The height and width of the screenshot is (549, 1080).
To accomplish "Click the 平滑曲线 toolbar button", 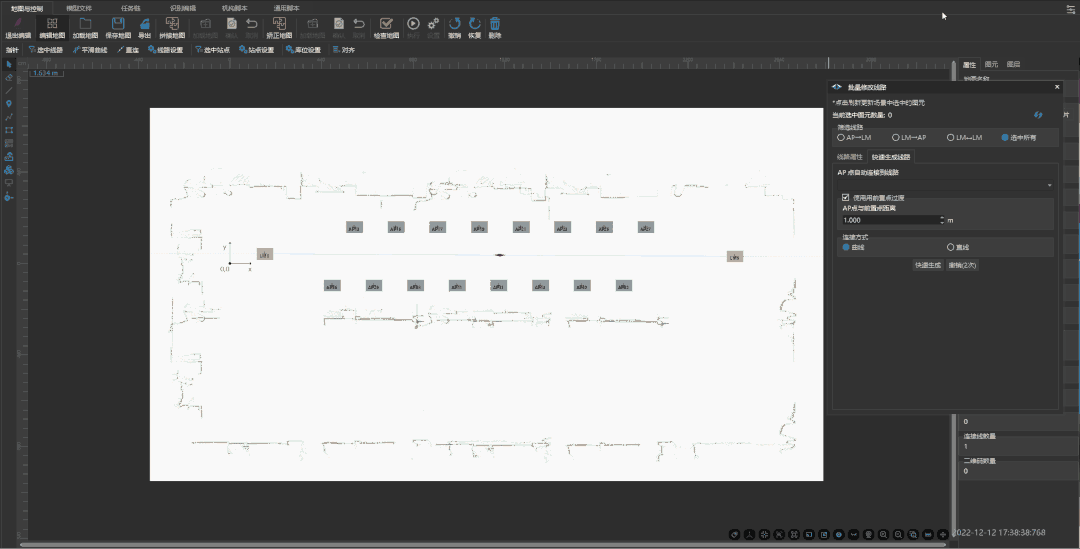I will [90, 50].
